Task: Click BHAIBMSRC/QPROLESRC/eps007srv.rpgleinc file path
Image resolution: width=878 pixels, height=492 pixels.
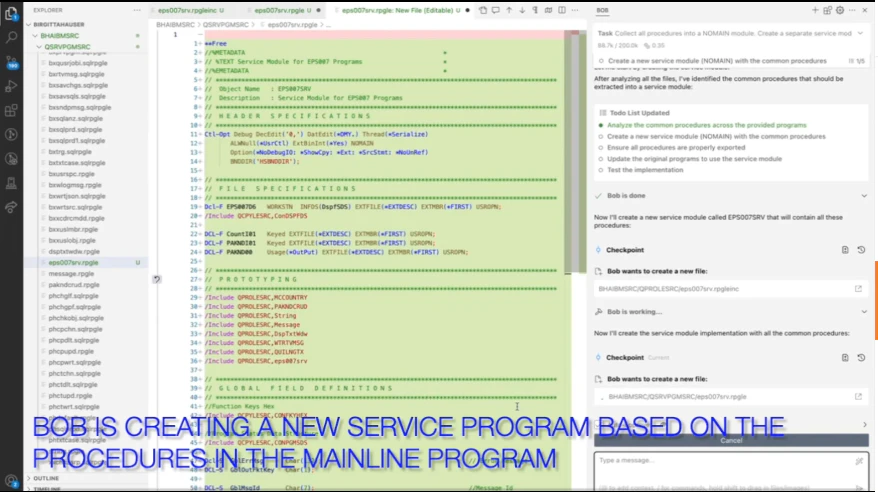Action: pyautogui.click(x=669, y=289)
